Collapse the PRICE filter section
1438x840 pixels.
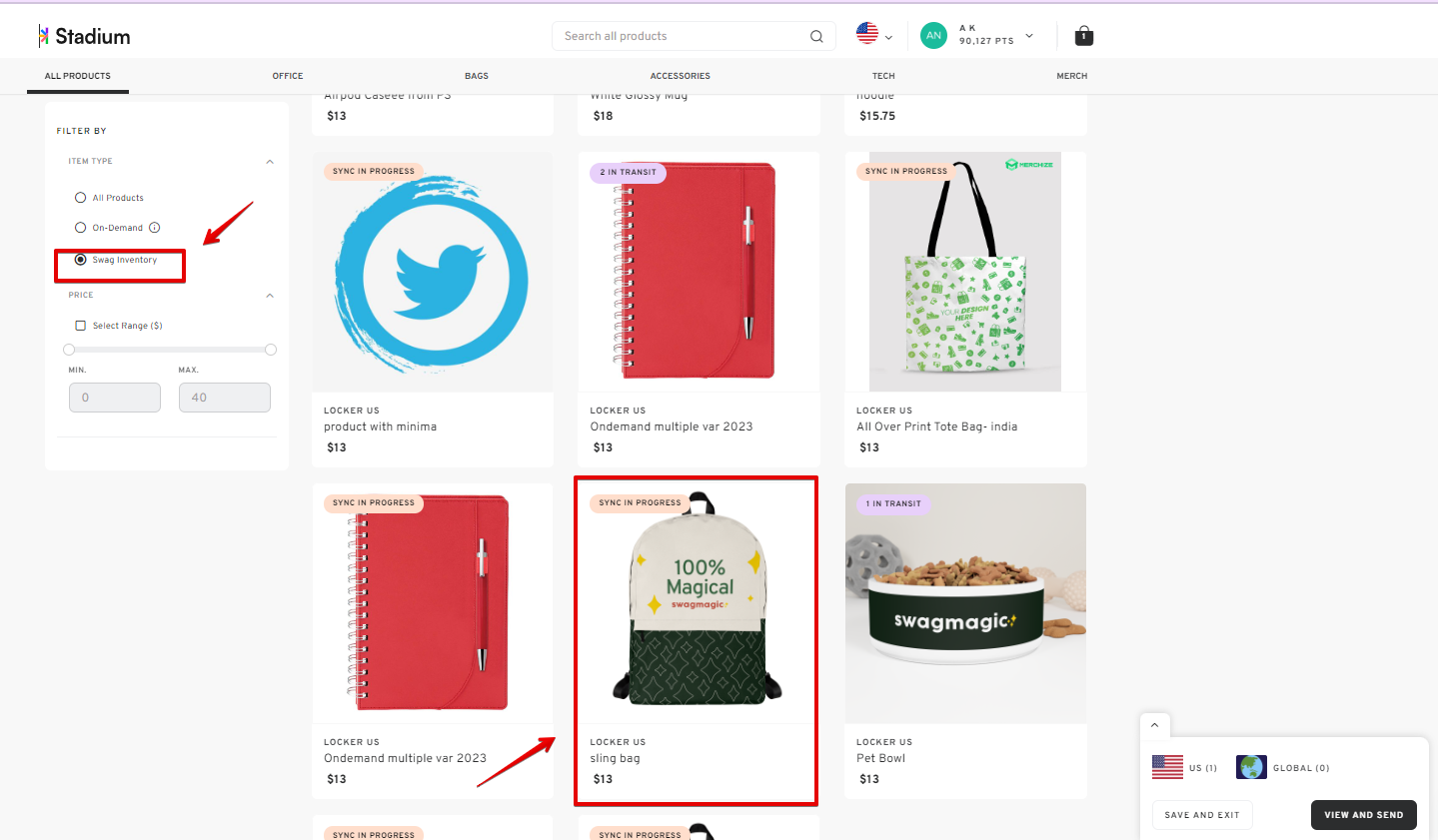(x=269, y=295)
